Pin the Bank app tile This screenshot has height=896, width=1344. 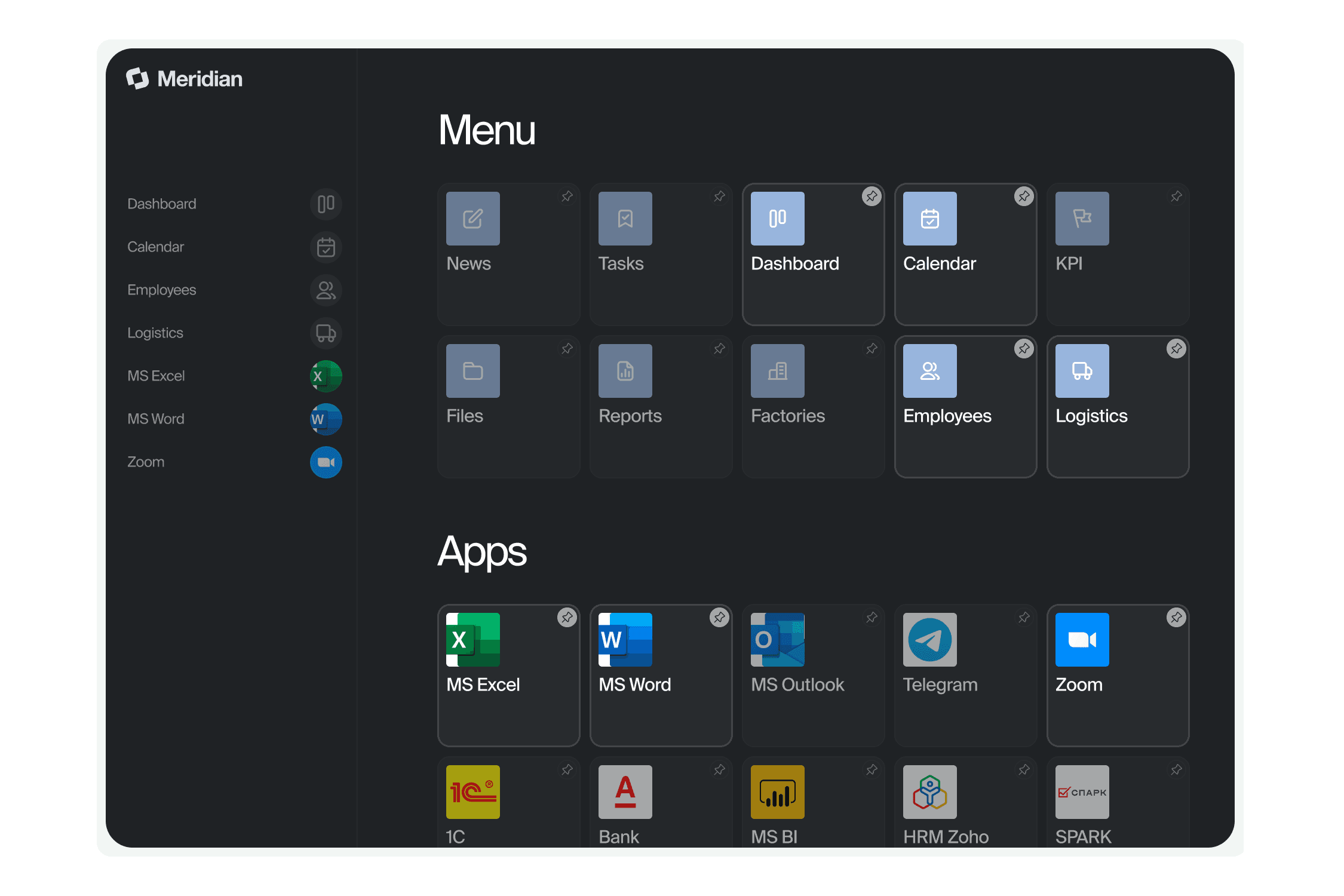(719, 769)
